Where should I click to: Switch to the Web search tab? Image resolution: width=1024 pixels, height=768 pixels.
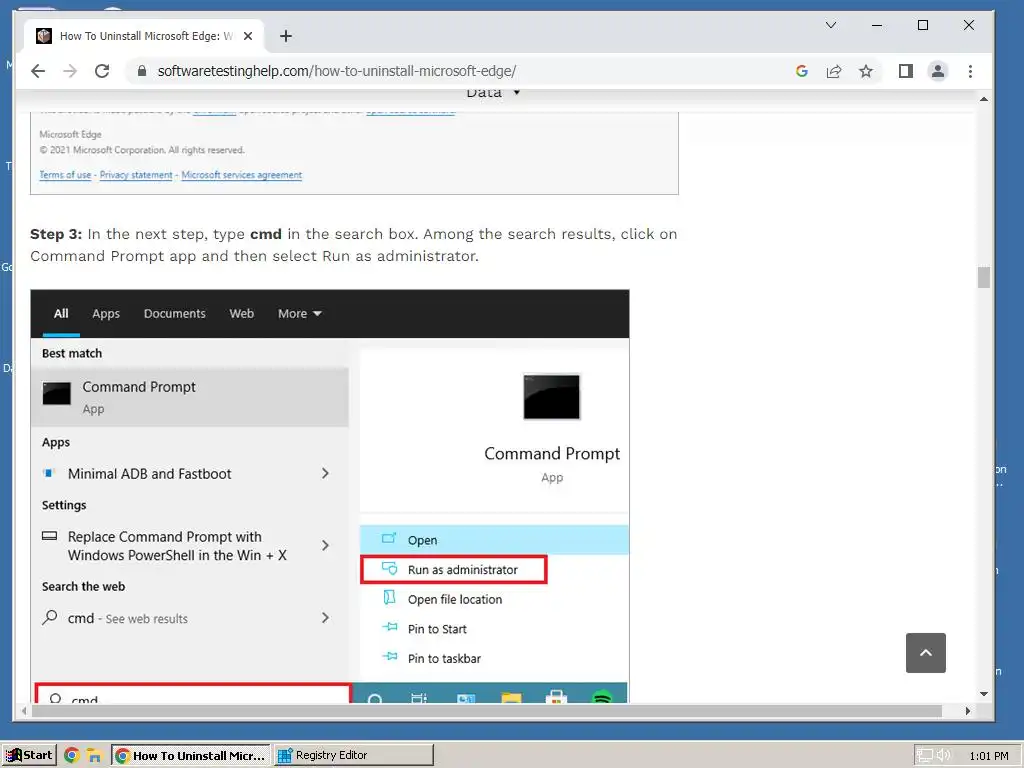coord(242,313)
